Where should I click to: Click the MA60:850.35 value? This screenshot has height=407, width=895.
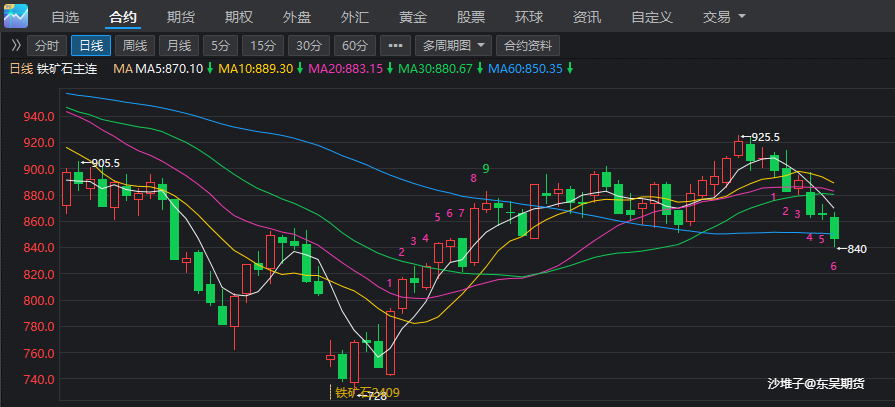(525, 69)
